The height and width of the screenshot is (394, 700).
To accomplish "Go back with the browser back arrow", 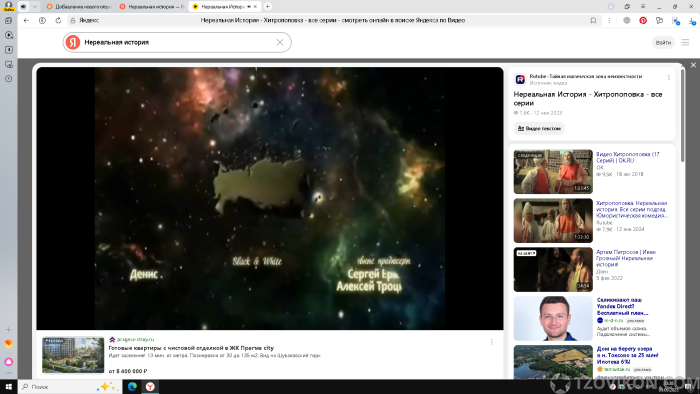I will pos(26,21).
